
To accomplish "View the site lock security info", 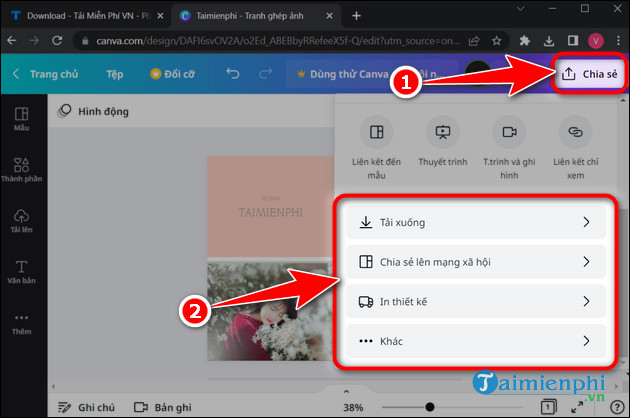I will tap(85, 41).
